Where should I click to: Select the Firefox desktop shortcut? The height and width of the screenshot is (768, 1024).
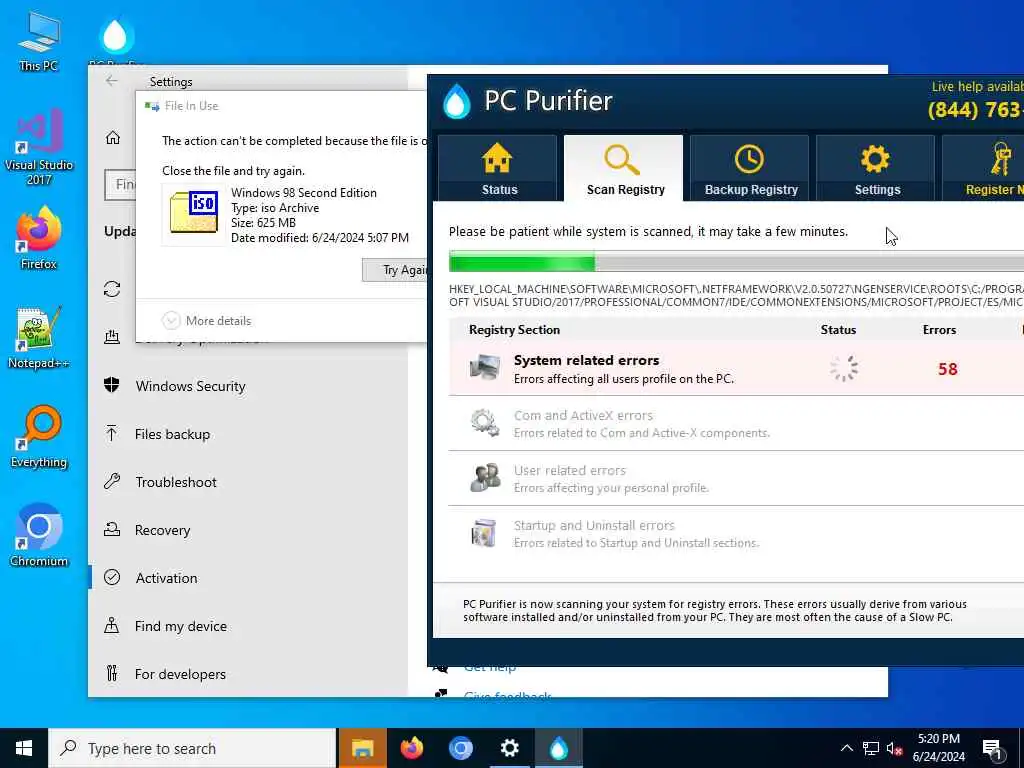tap(39, 238)
